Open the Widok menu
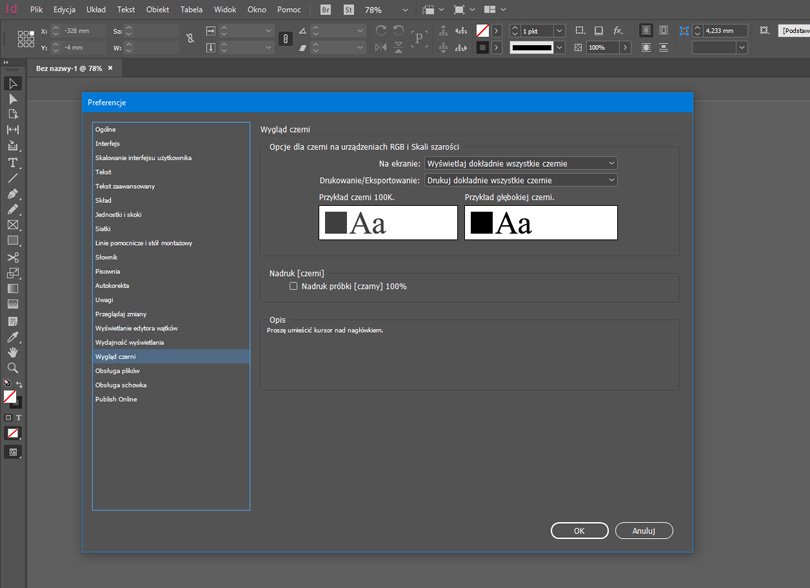Image resolution: width=810 pixels, height=588 pixels. pyautogui.click(x=225, y=10)
